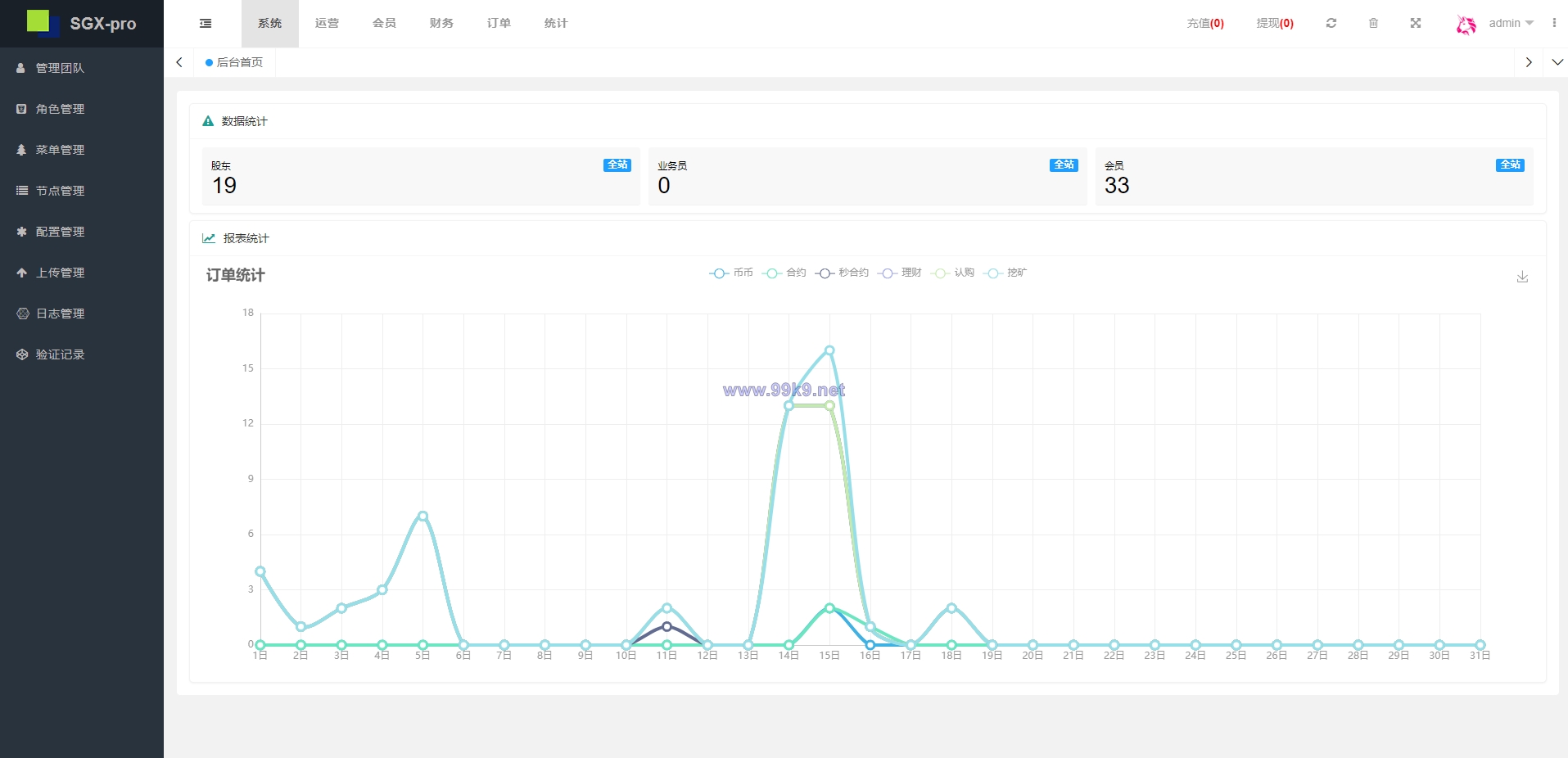Open the vertical more-options dots icon
This screenshot has width=1568, height=758.
pyautogui.click(x=1554, y=23)
